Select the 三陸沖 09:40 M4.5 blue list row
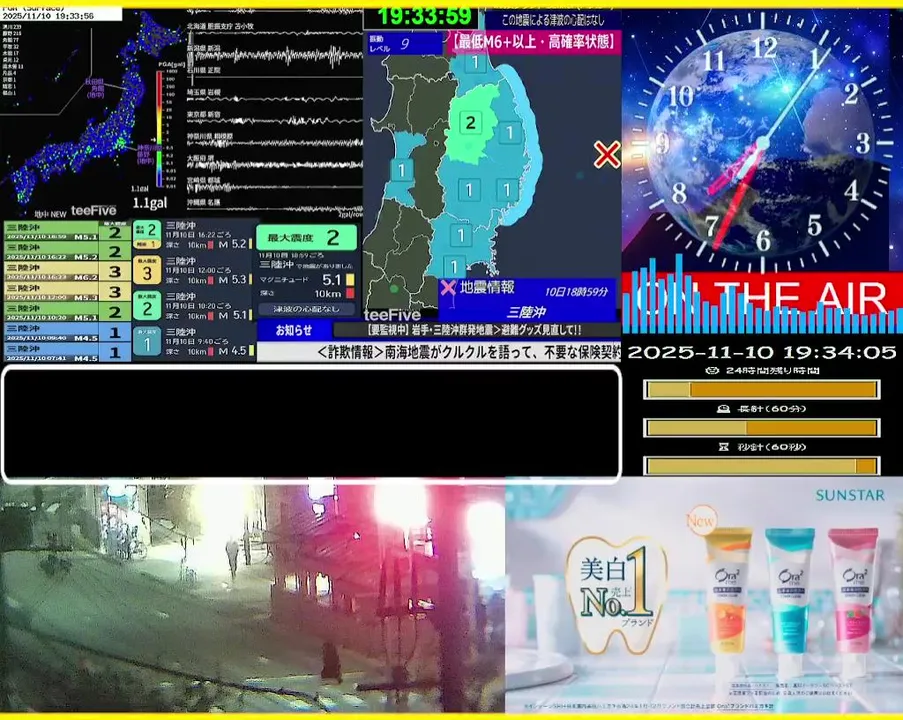 (66, 332)
